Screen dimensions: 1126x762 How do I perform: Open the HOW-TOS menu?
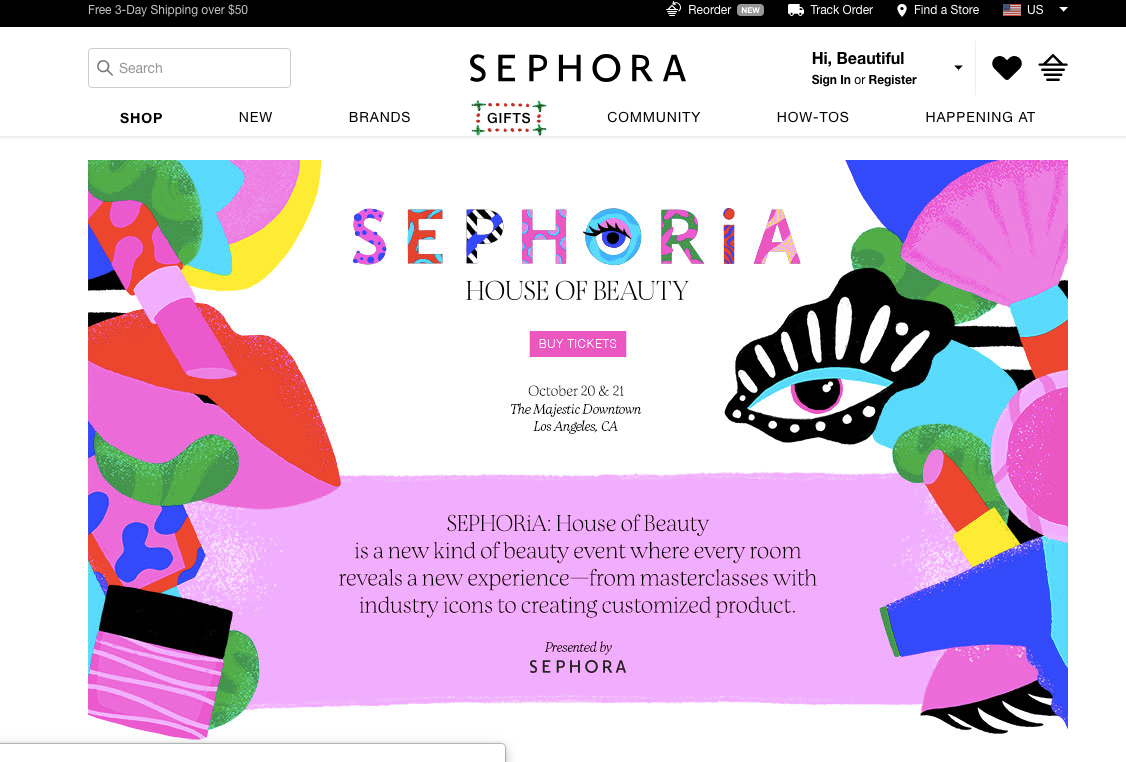click(x=812, y=117)
